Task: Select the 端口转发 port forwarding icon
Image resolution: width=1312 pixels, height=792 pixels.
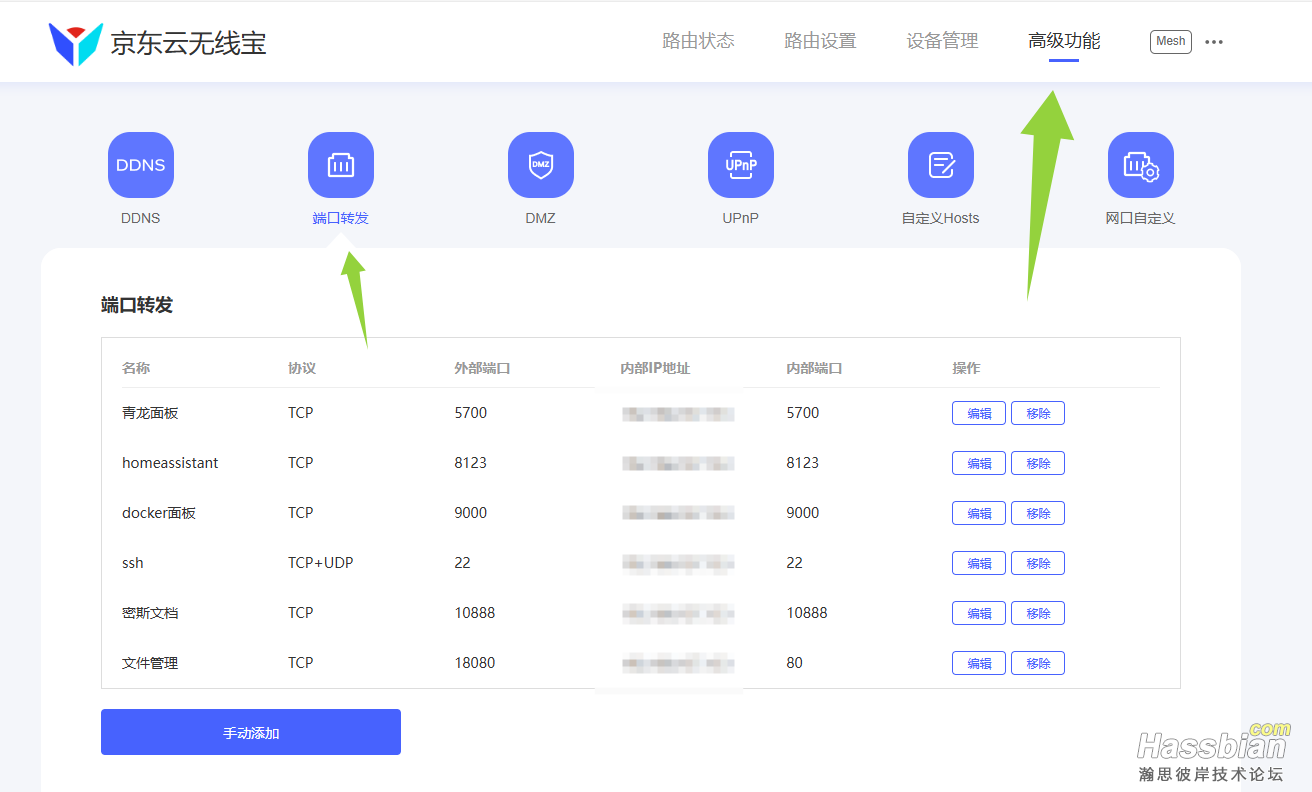Action: coord(341,165)
